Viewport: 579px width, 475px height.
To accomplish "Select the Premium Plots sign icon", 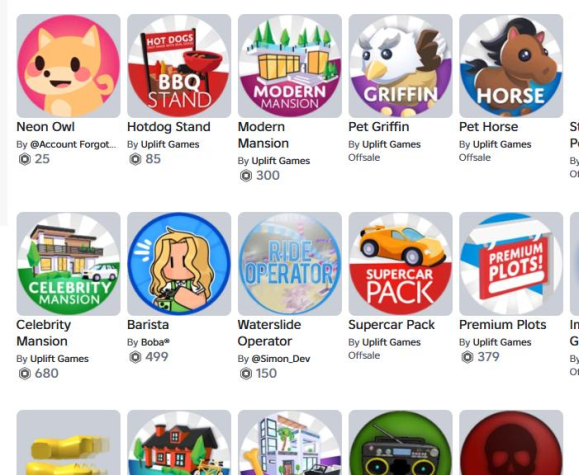I will (x=511, y=264).
